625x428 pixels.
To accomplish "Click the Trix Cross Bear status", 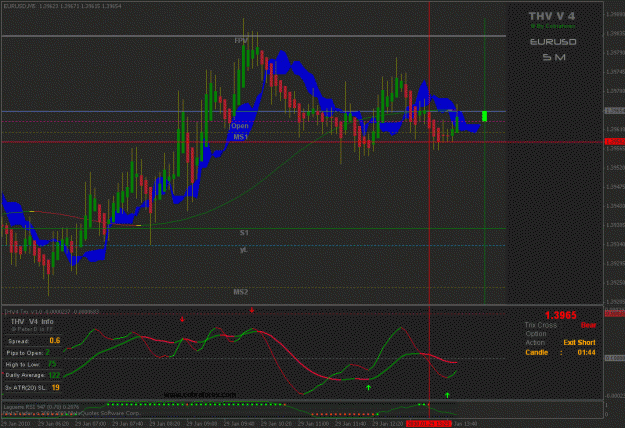I will point(588,325).
